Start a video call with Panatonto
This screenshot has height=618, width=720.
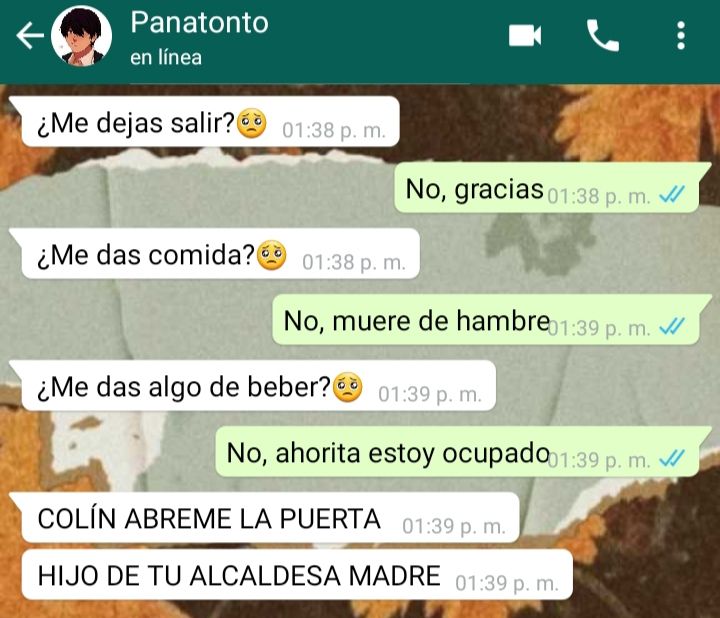(525, 35)
